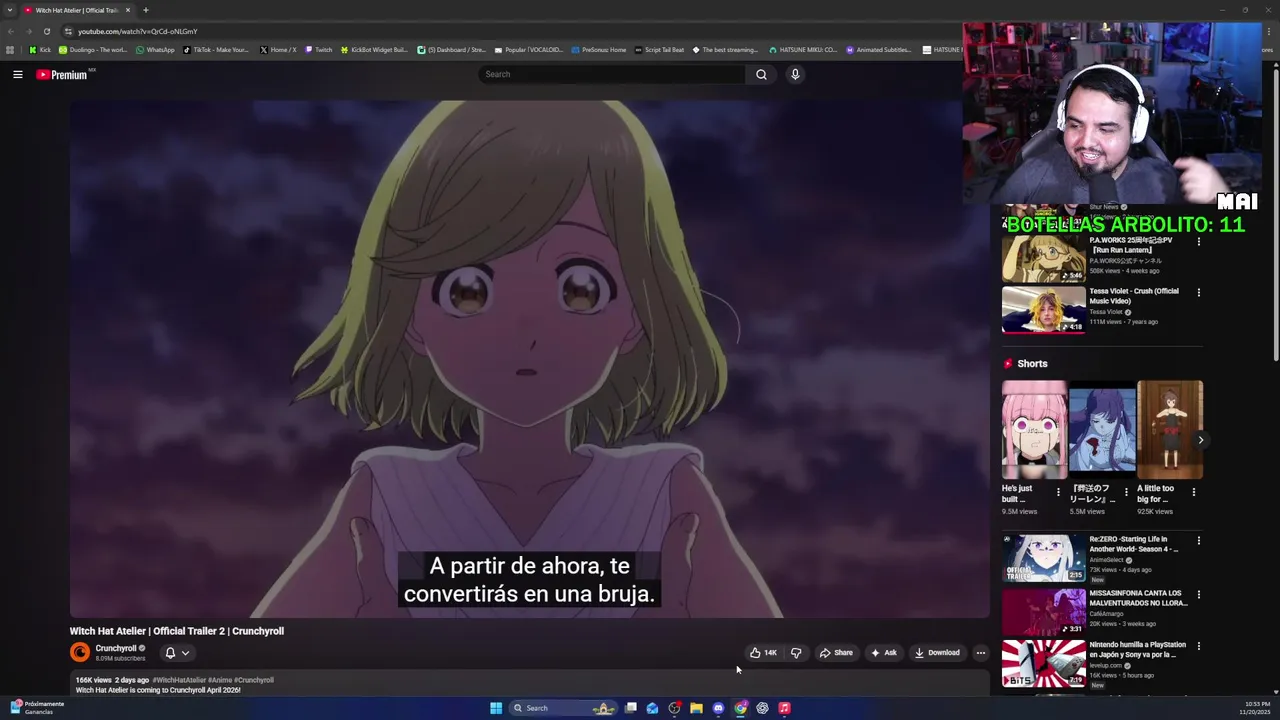Image resolution: width=1280 pixels, height=720 pixels.
Task: Open the KickBot Widget Builder bookmark
Action: (x=374, y=49)
